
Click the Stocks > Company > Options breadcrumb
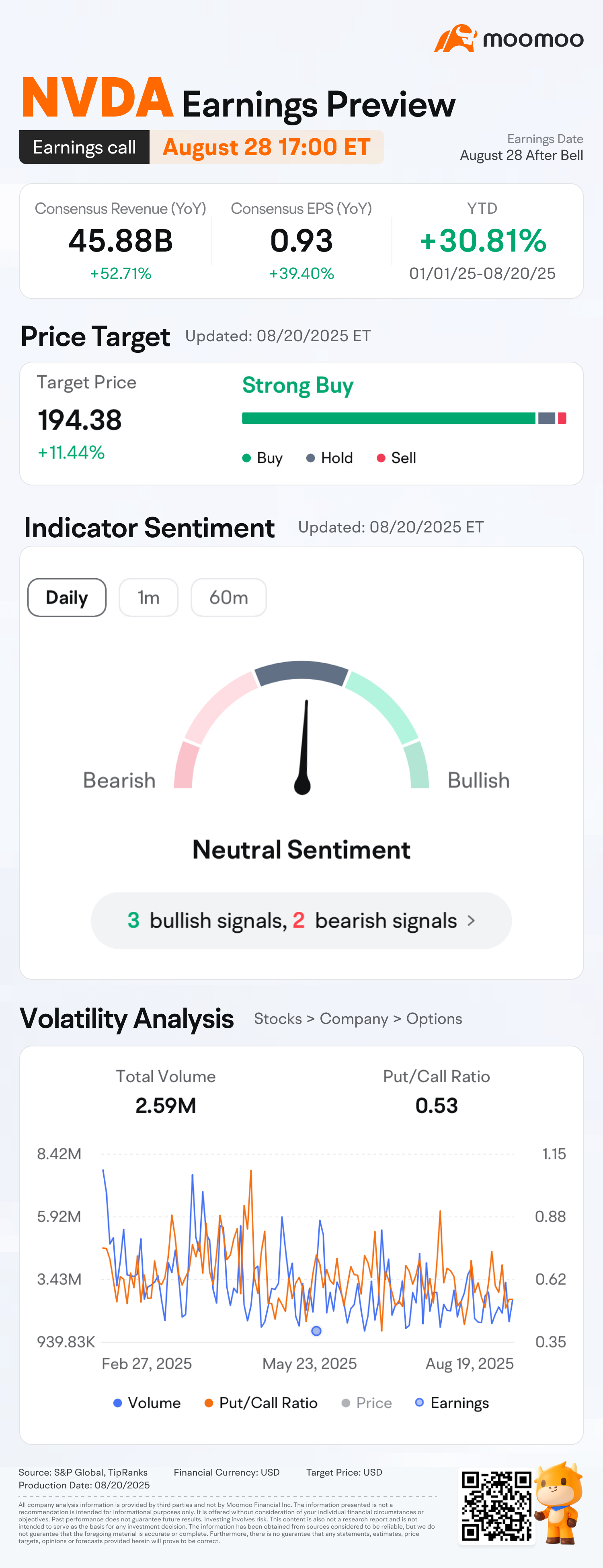coord(357,1018)
